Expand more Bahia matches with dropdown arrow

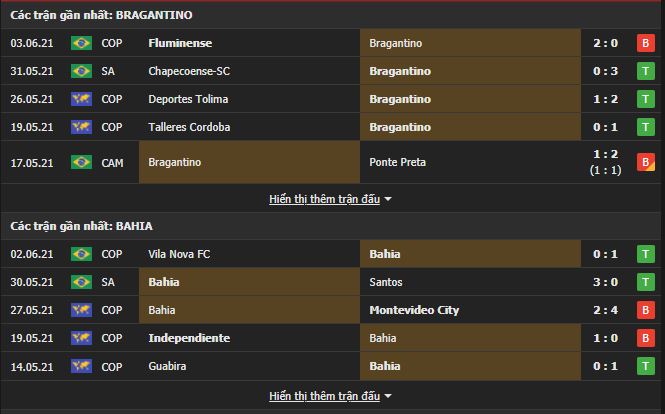[388, 397]
